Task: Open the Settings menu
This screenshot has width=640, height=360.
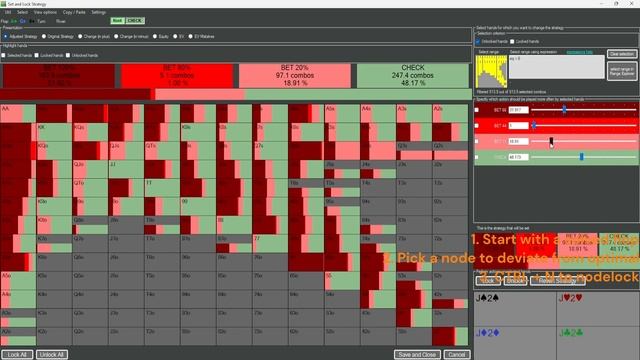Action: [x=98, y=12]
